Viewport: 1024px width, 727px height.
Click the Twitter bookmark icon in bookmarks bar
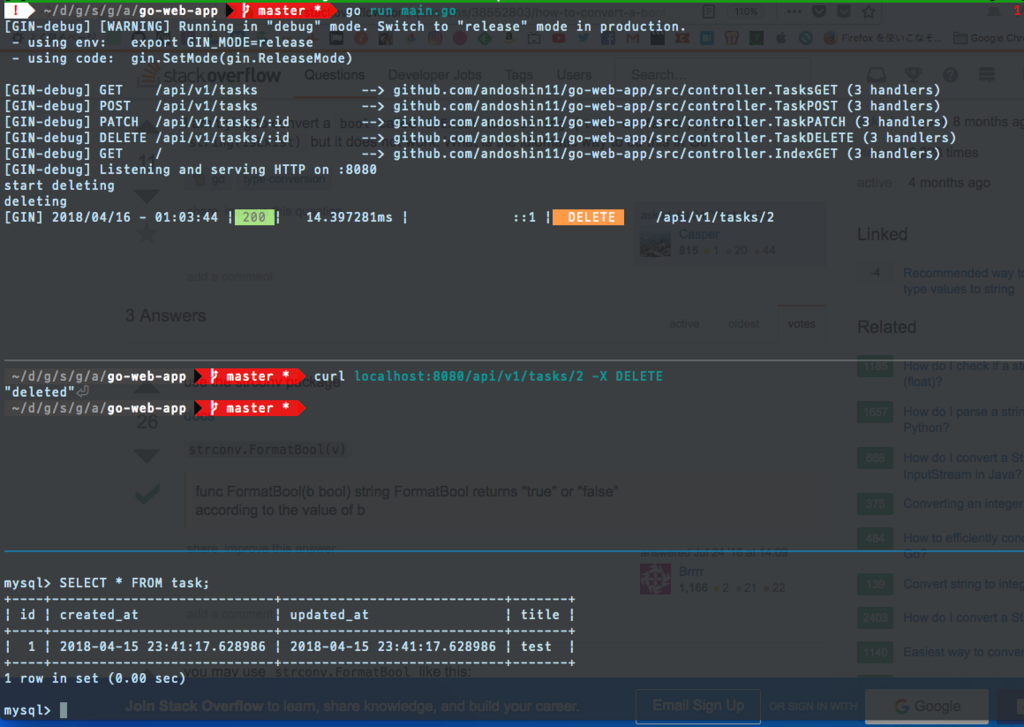coord(583,38)
